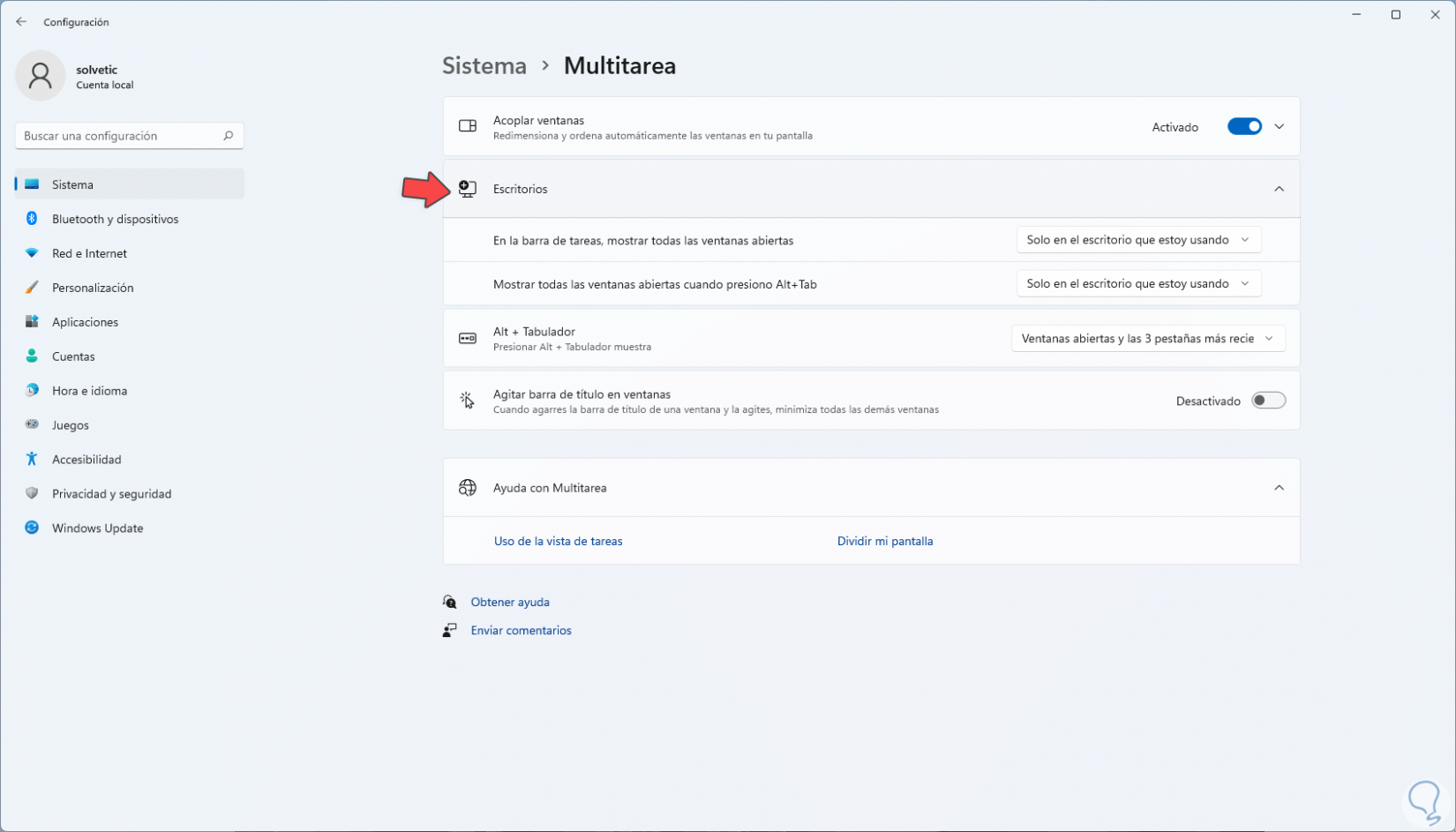Open Uso de la vista de tareas link
The image size is (1456, 832).
558,542
